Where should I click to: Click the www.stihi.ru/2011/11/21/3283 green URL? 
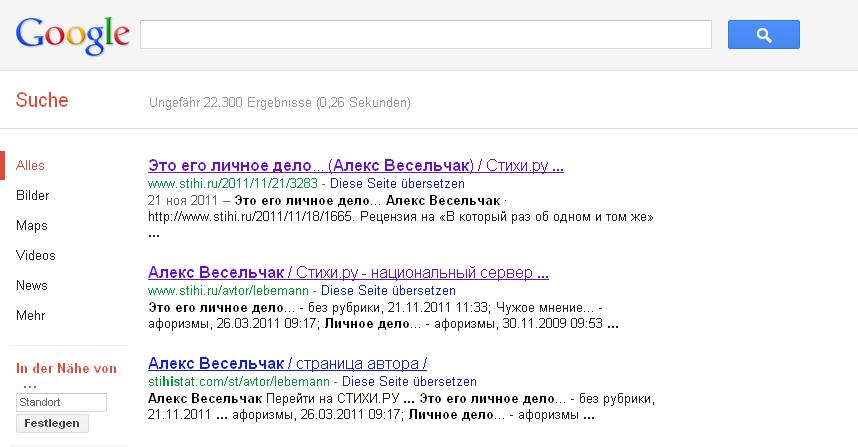tap(235, 184)
